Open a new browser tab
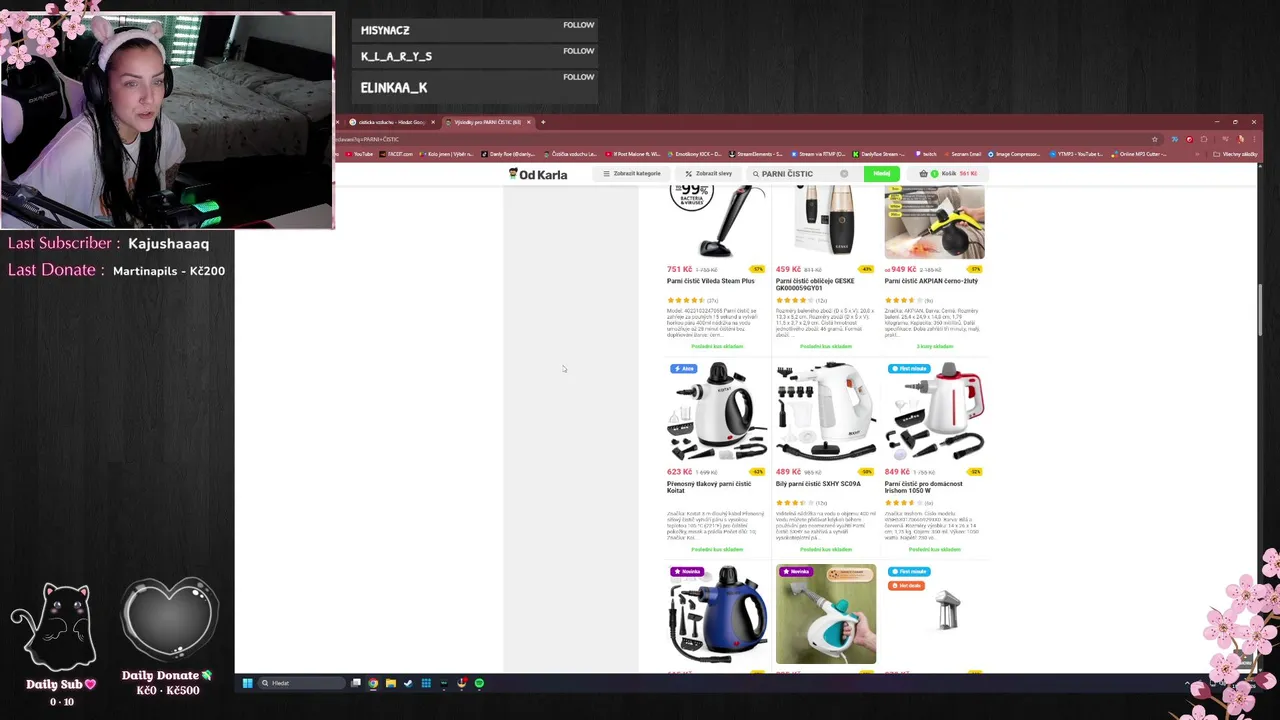The image size is (1280, 720). click(x=543, y=122)
